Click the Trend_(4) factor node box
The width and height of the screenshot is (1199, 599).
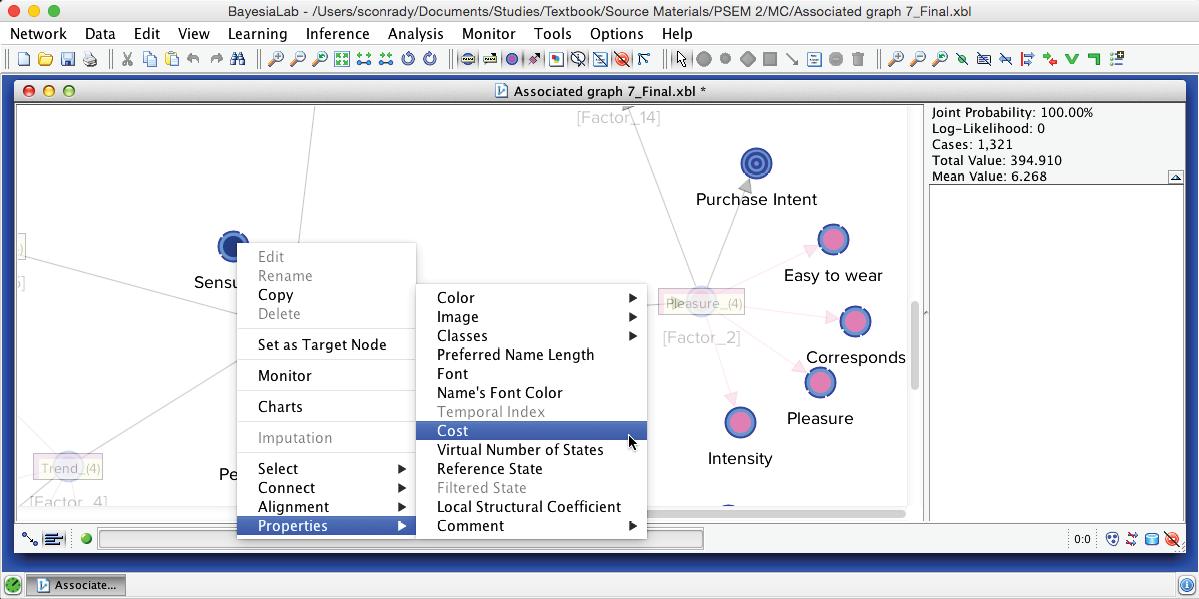coord(67,467)
